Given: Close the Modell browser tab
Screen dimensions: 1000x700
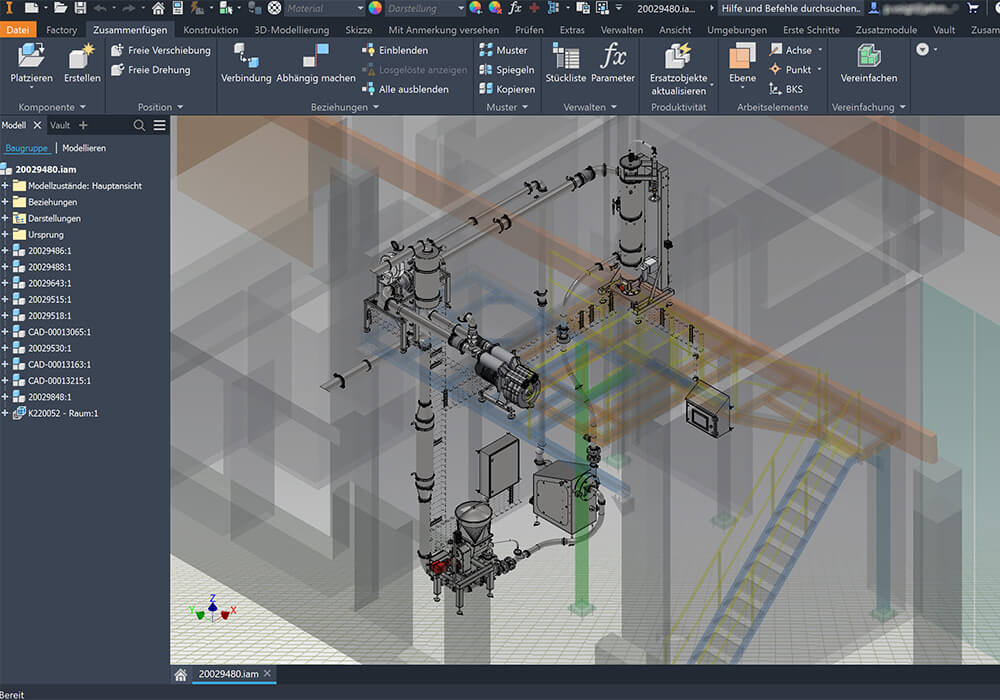Looking at the screenshot, I should pyautogui.click(x=37, y=126).
